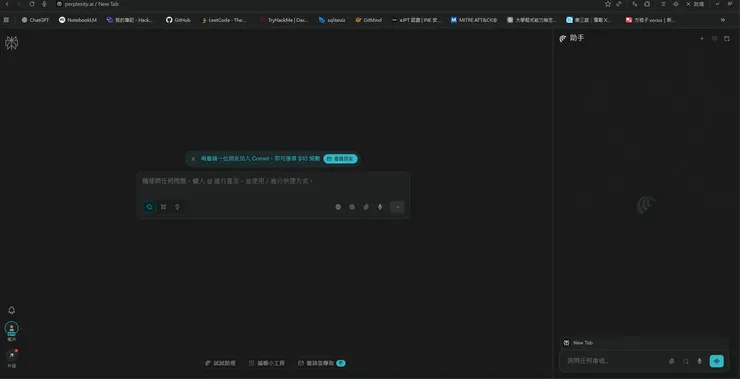Click the Comet $10 reward banner text
Image resolution: width=740 pixels, height=379 pixels.
tap(260, 159)
